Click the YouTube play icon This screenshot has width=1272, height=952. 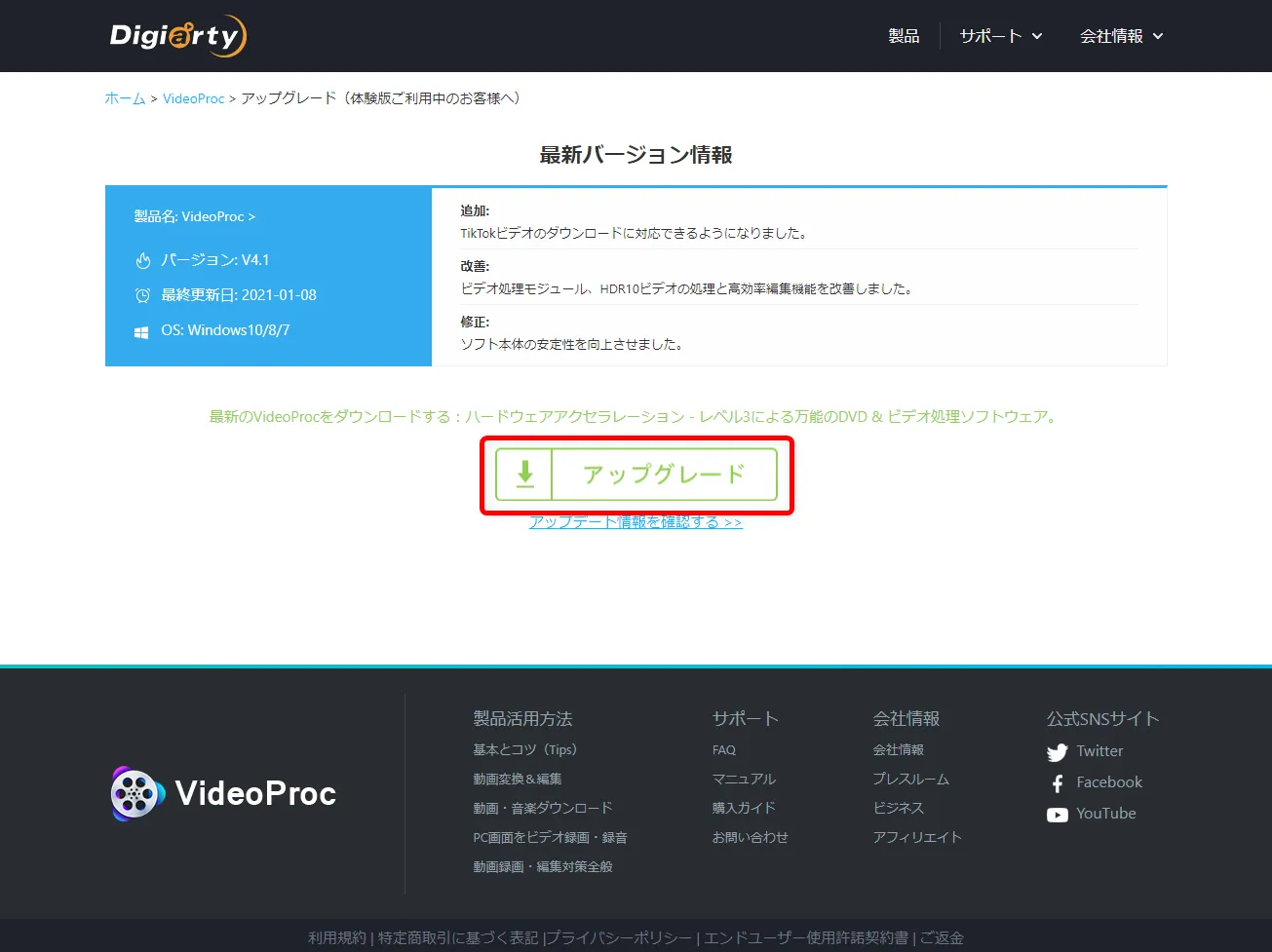[1057, 815]
